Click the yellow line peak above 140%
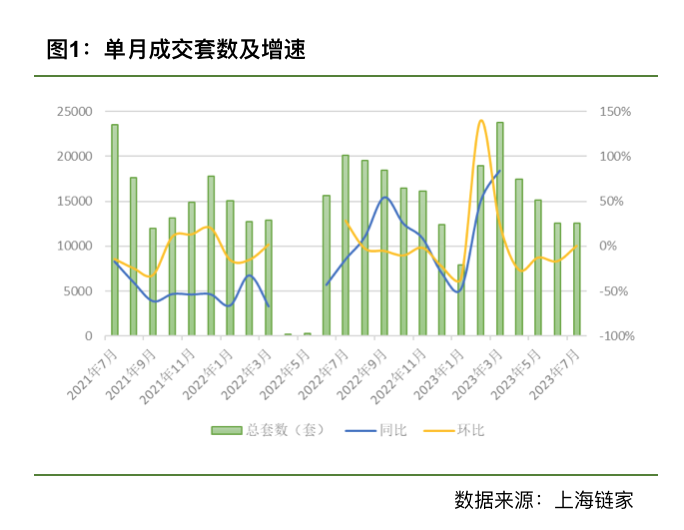The height and width of the screenshot is (530, 684). [x=481, y=121]
